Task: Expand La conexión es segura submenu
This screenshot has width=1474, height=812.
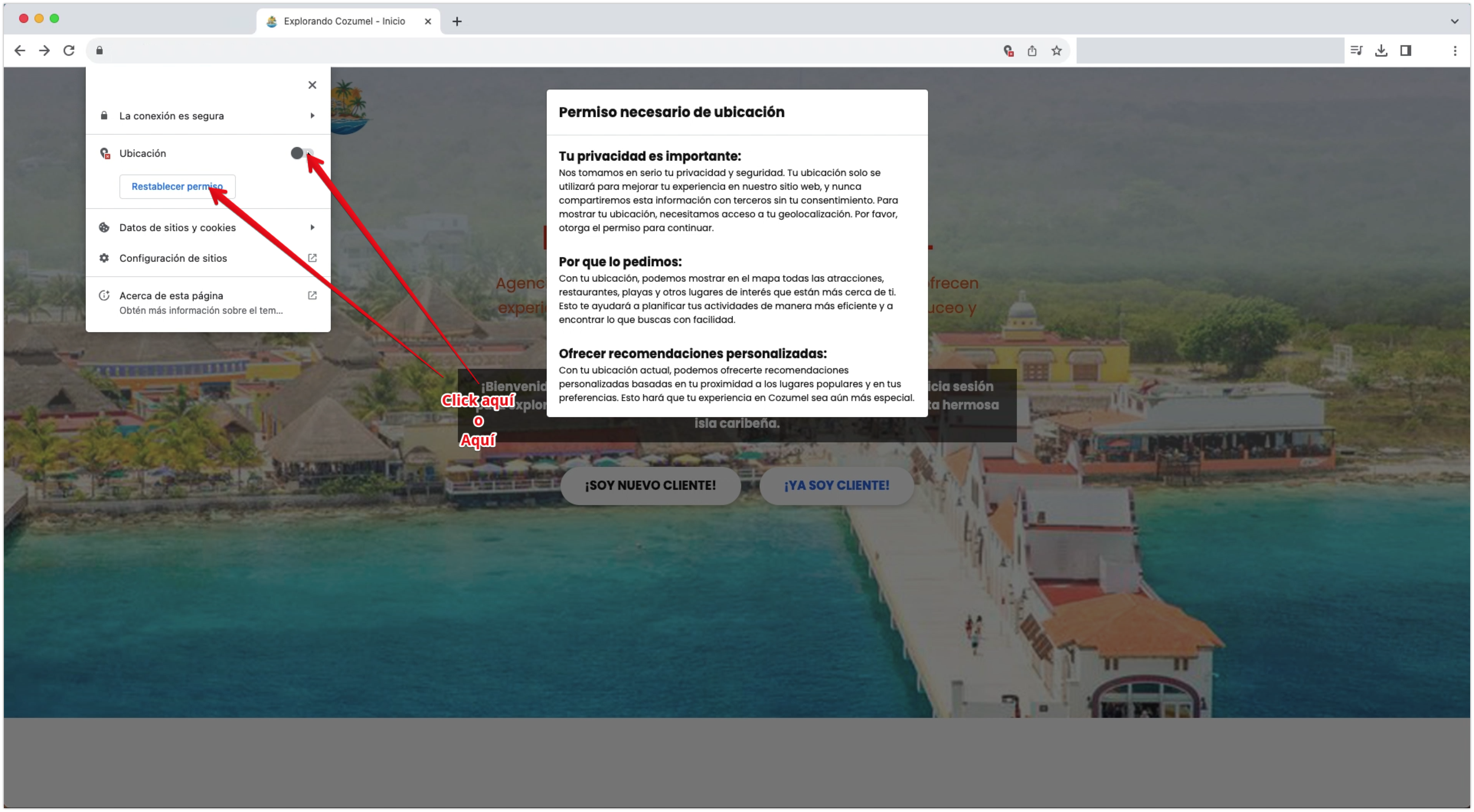Action: pyautogui.click(x=208, y=116)
